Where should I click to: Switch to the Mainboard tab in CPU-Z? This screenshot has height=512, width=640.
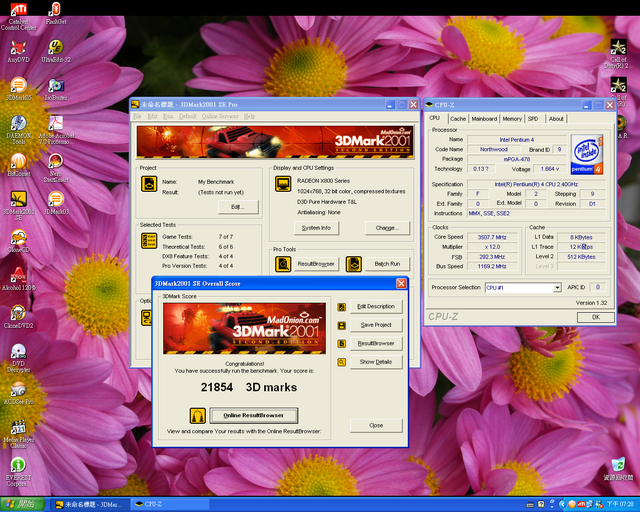(x=484, y=119)
